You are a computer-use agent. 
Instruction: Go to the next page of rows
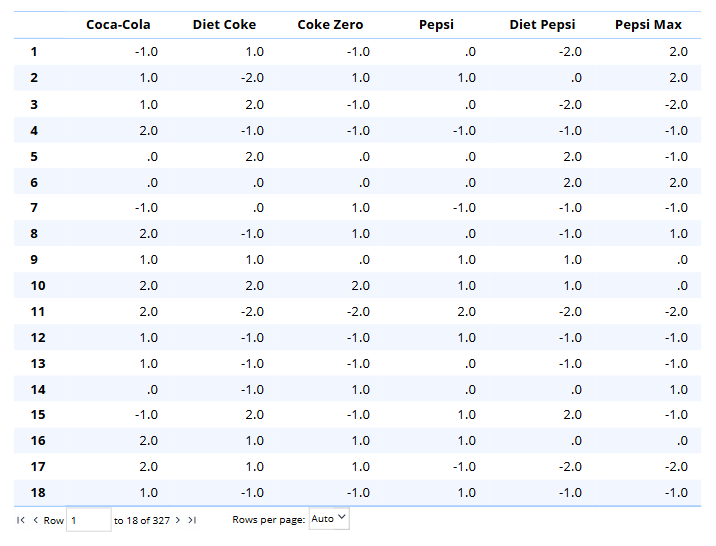tap(178, 520)
